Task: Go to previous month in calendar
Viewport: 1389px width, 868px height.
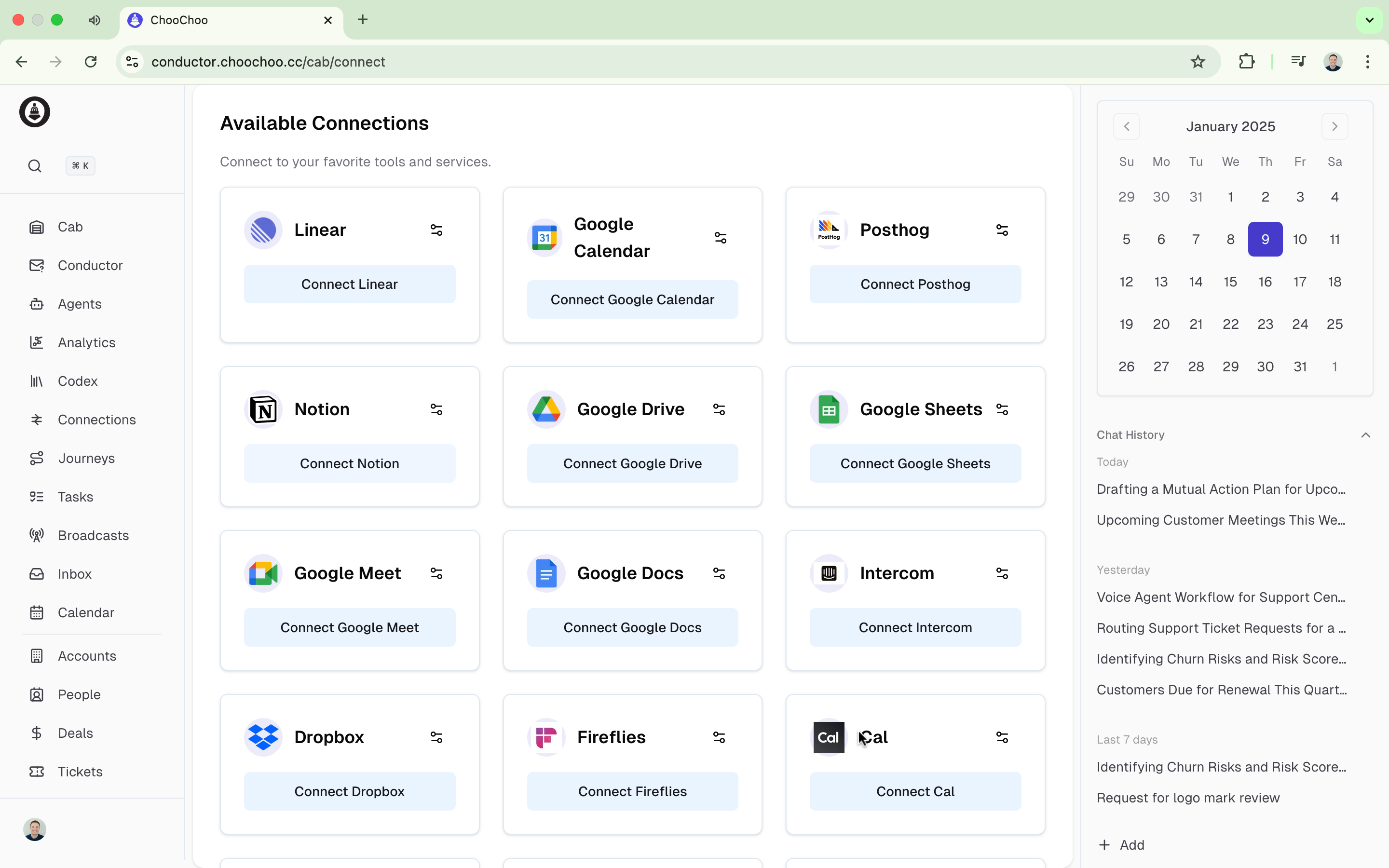Action: pos(1126,126)
